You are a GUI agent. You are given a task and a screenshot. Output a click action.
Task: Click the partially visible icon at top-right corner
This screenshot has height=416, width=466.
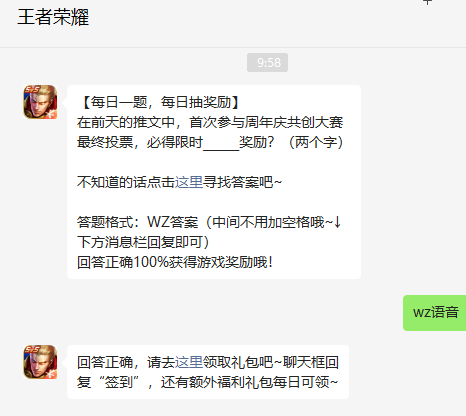pos(427,2)
